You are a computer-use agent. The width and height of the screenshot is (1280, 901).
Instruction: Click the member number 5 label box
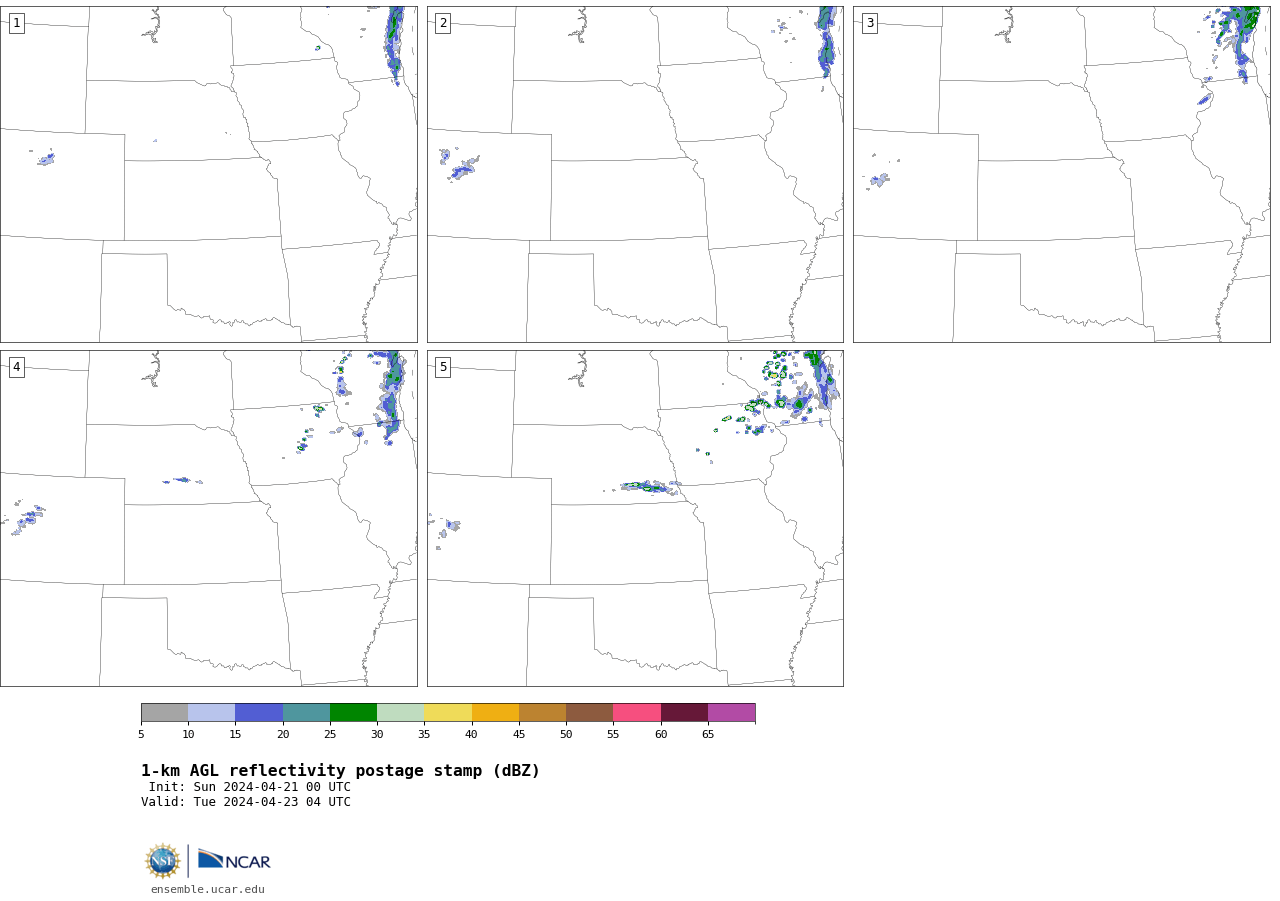pyautogui.click(x=443, y=367)
